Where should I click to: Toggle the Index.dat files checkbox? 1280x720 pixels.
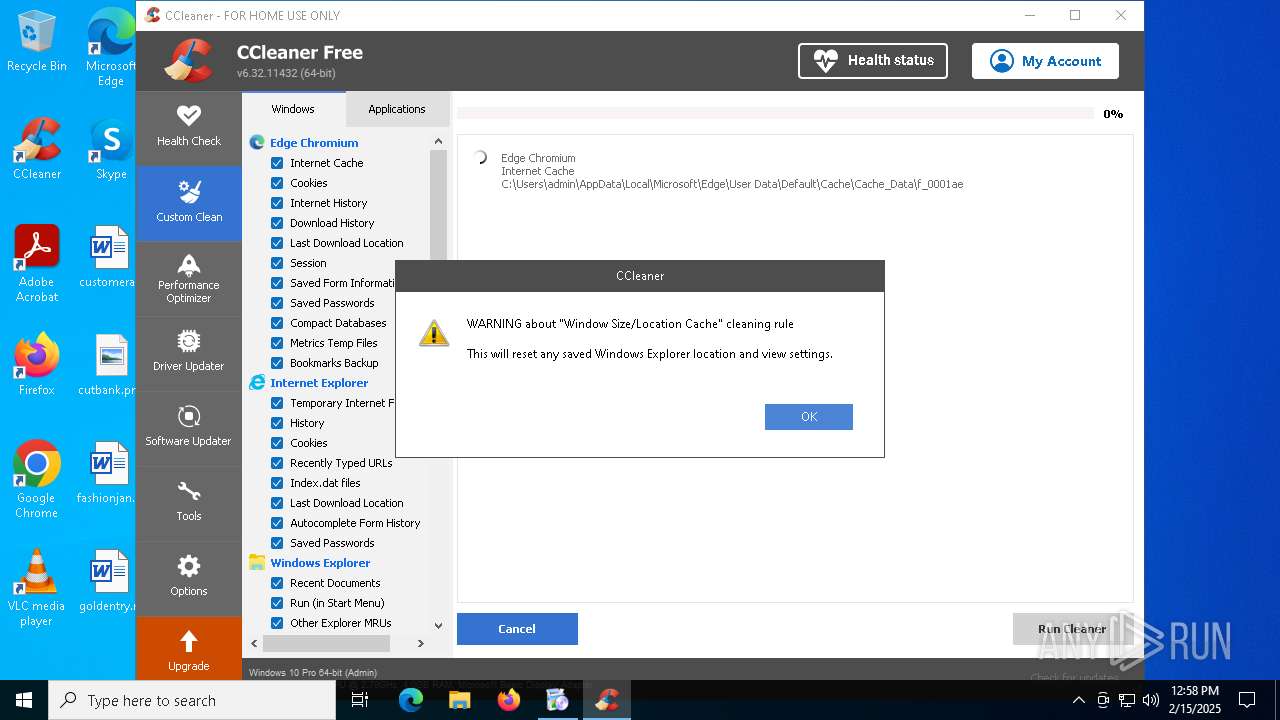(x=277, y=483)
